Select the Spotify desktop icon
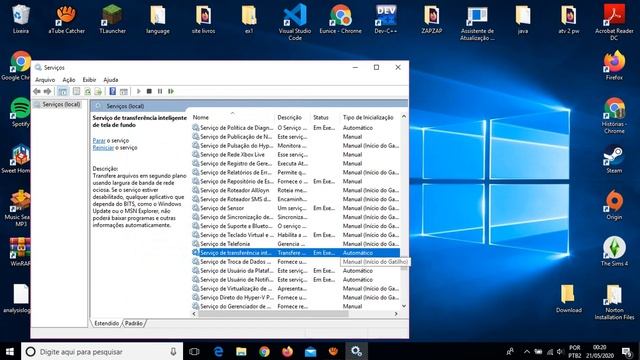Image resolution: width=640 pixels, height=360 pixels. [x=20, y=112]
